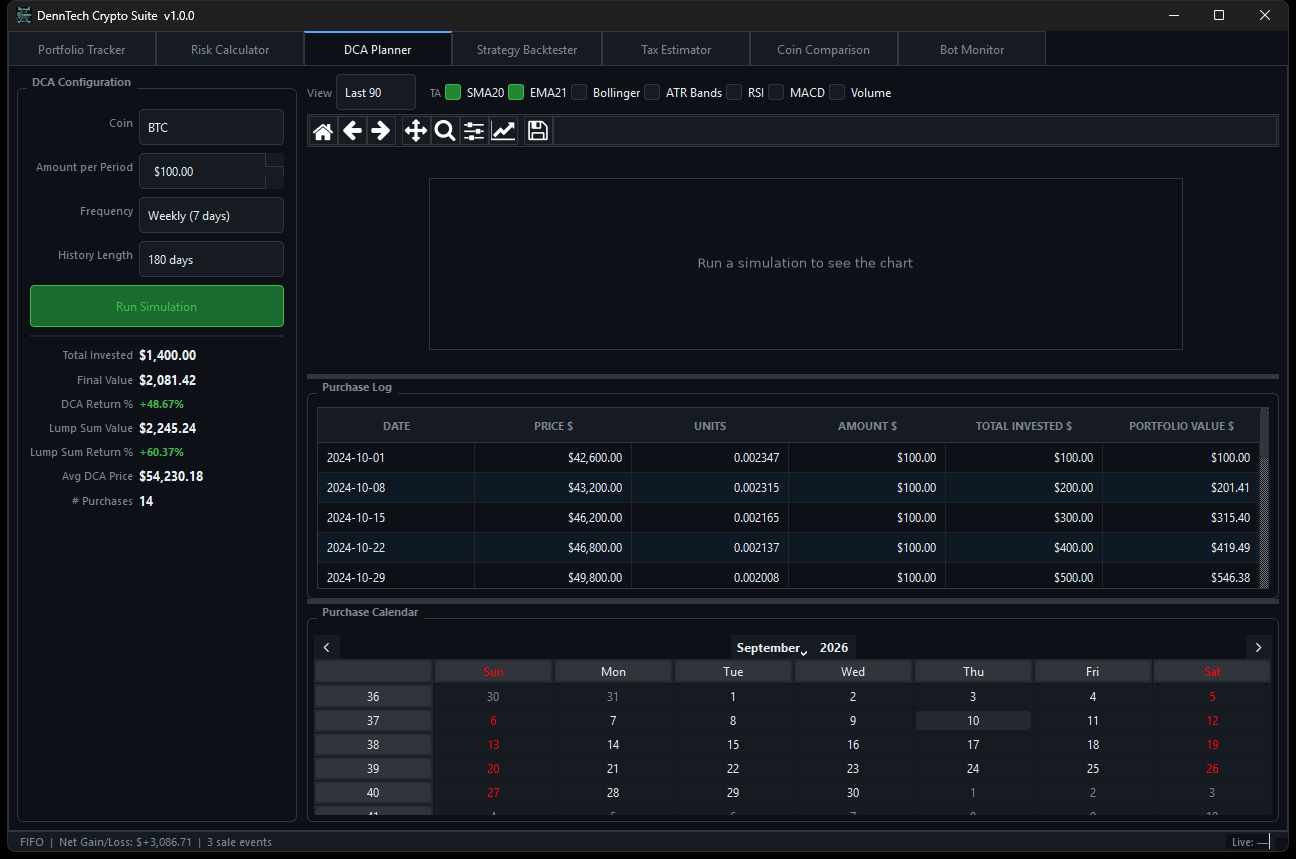Click week number 38 in calendar
This screenshot has width=1296, height=859.
tap(373, 744)
